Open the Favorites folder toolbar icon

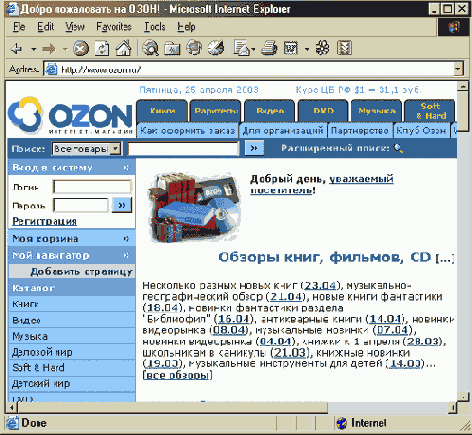tap(172, 49)
